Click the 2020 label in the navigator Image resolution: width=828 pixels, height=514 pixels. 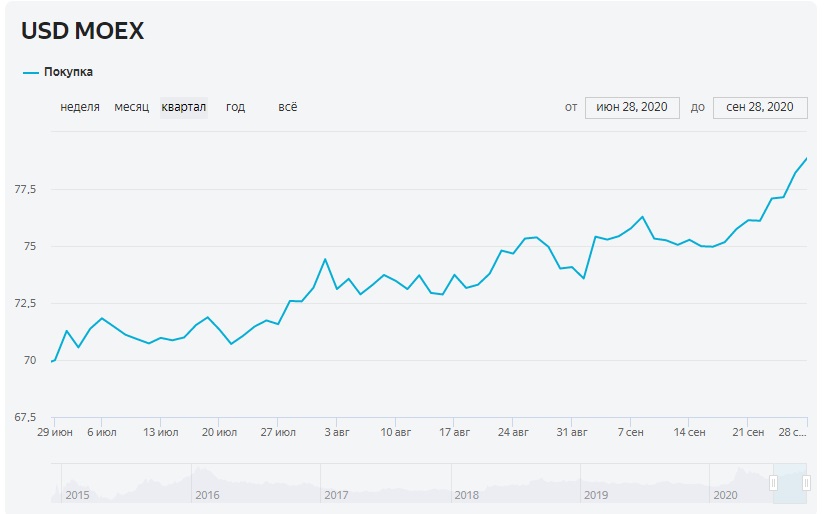pyautogui.click(x=725, y=494)
